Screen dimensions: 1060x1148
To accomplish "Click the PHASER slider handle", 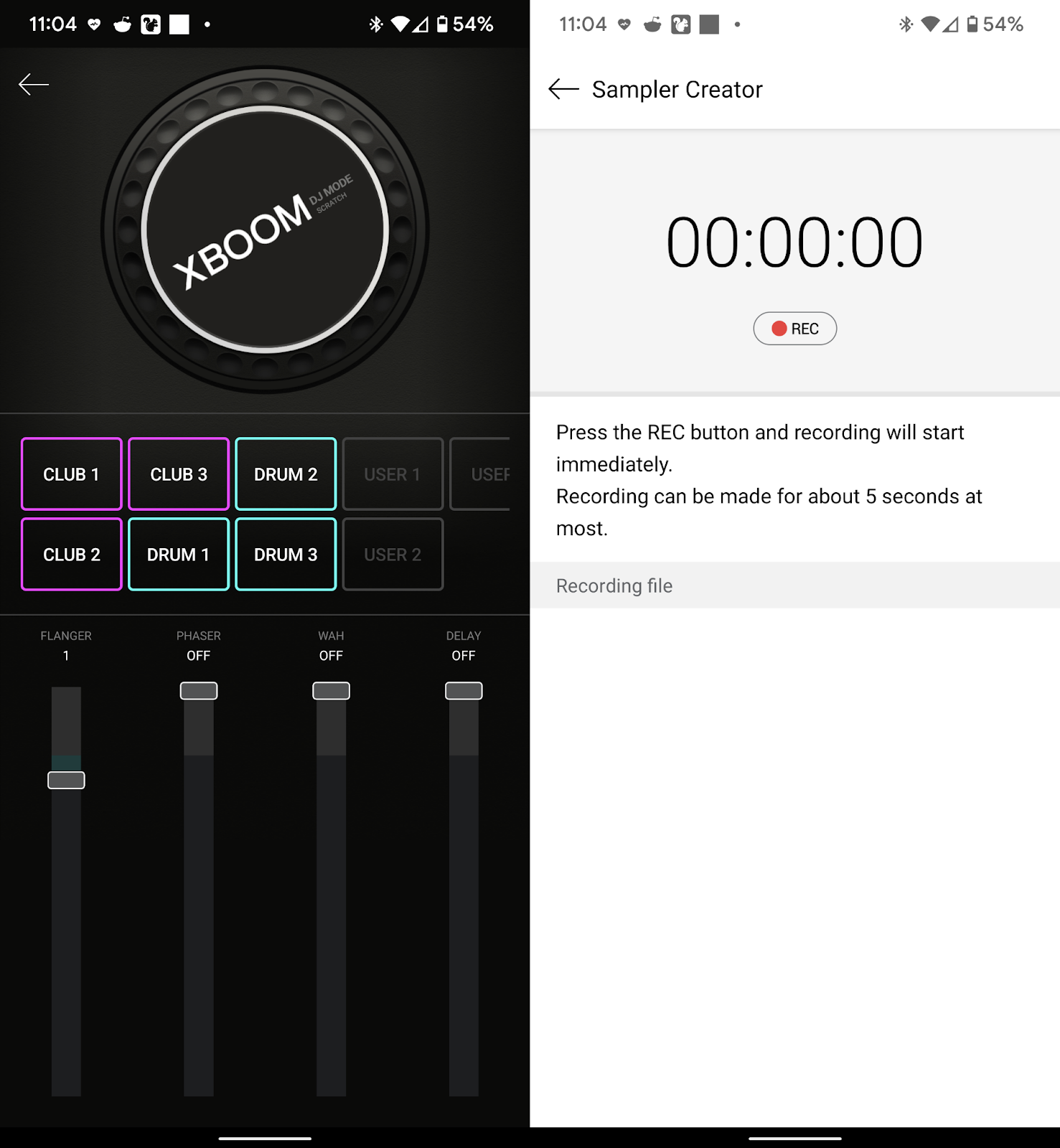I will pyautogui.click(x=199, y=691).
